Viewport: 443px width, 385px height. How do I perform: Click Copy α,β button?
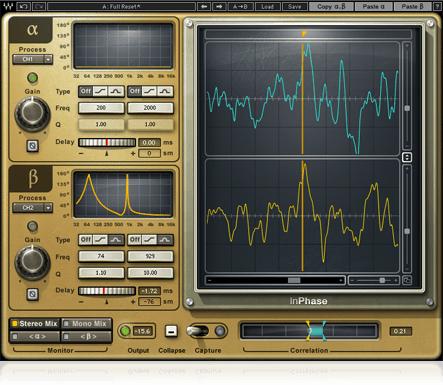(331, 6)
